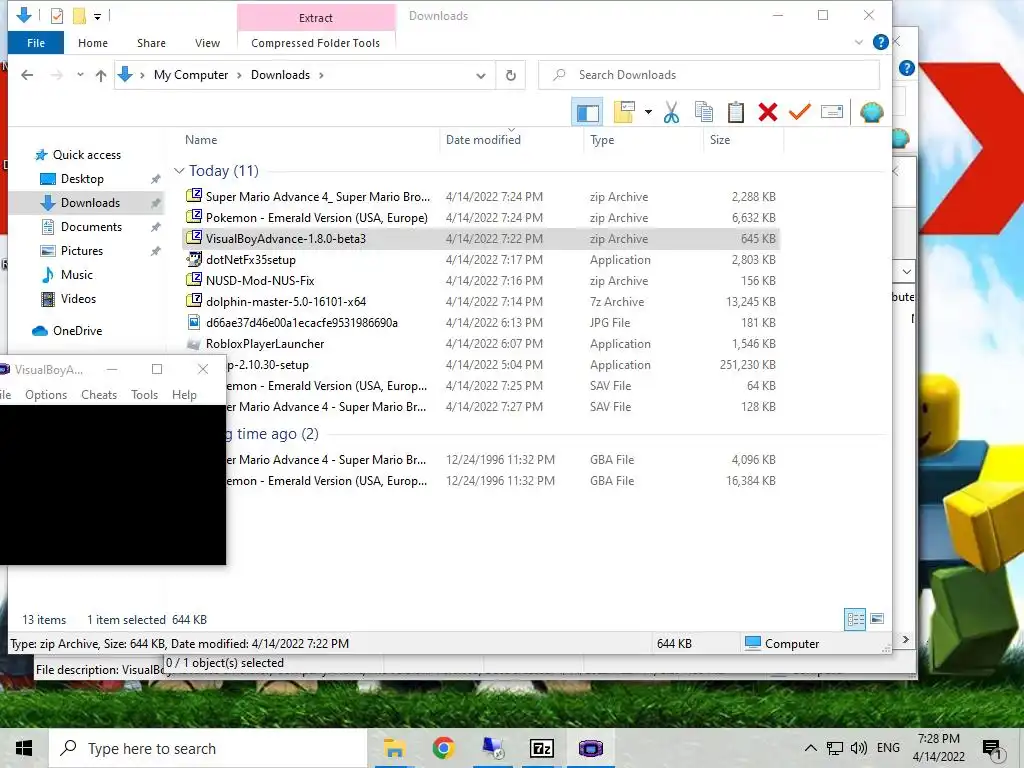Collapse the Today (11) group
This screenshot has height=768, width=1024.
179,170
